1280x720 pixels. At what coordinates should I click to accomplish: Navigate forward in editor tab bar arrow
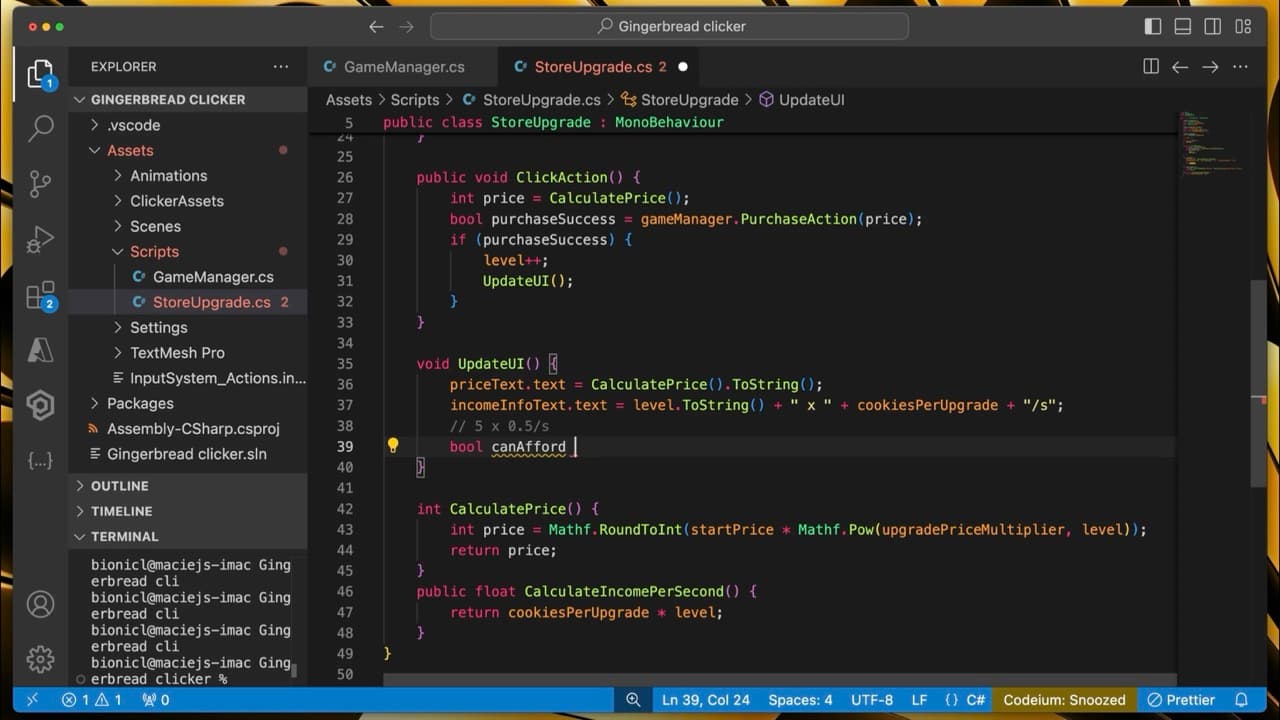[x=1211, y=67]
